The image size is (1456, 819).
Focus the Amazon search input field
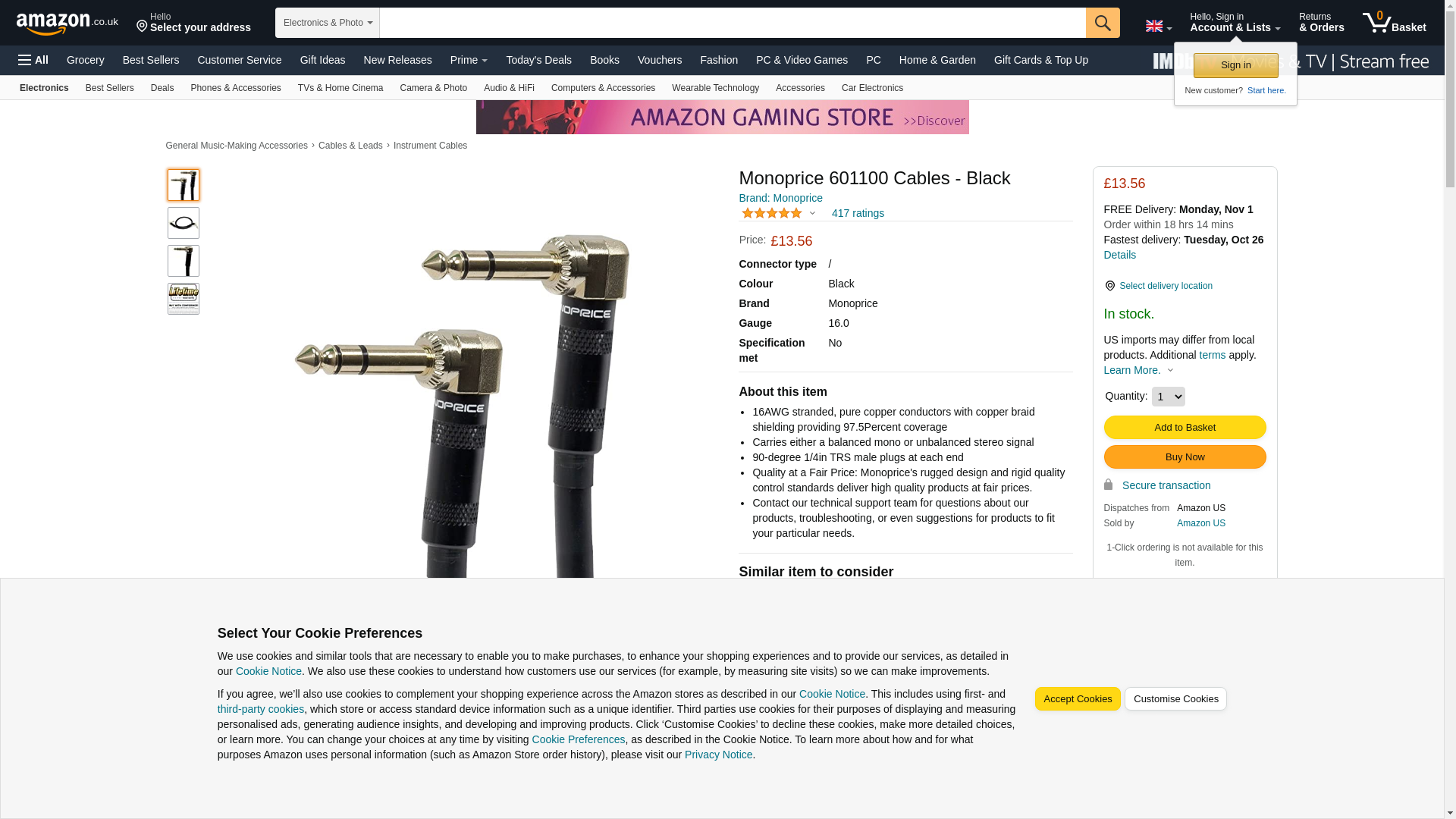[x=733, y=23]
